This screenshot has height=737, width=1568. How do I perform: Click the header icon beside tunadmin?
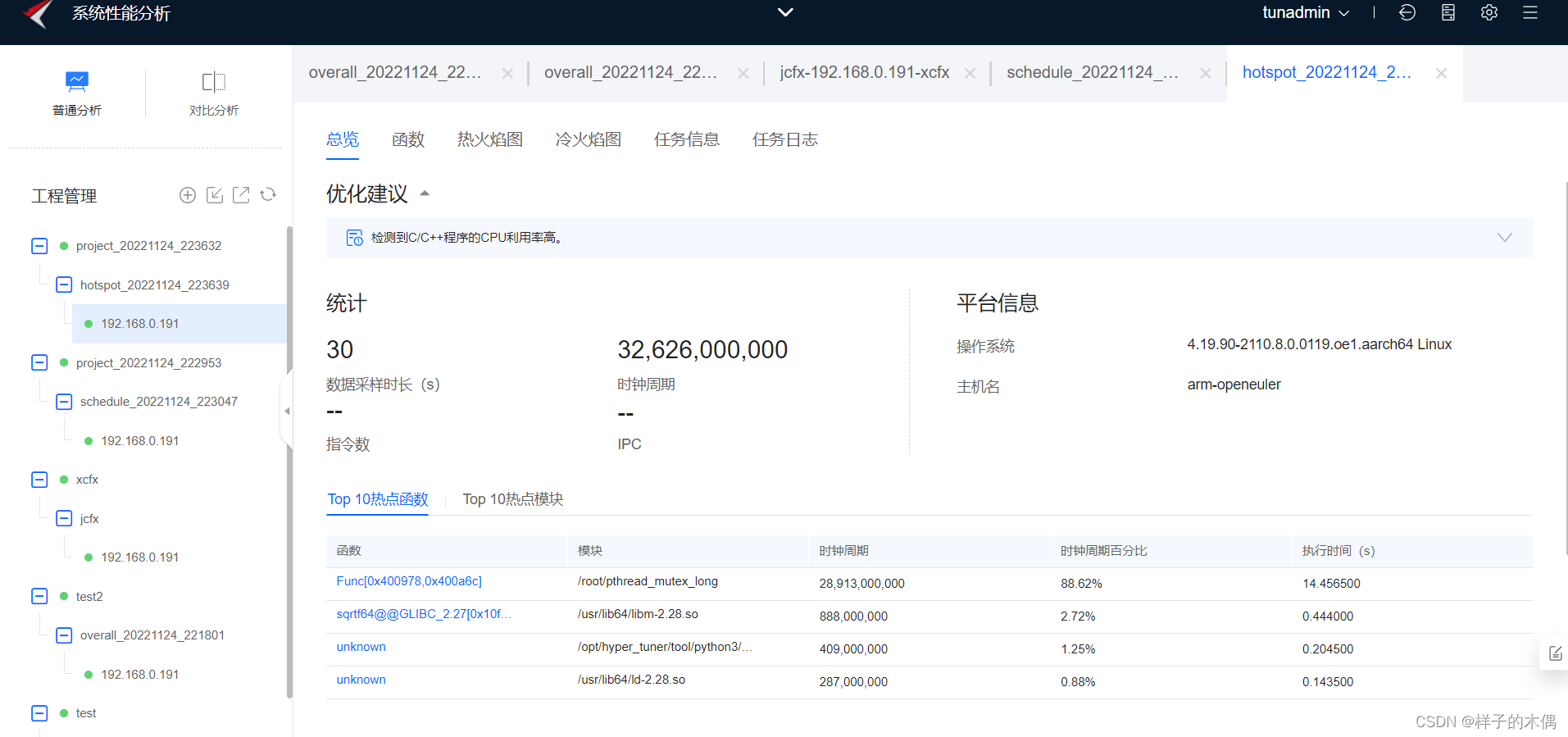tap(1407, 12)
